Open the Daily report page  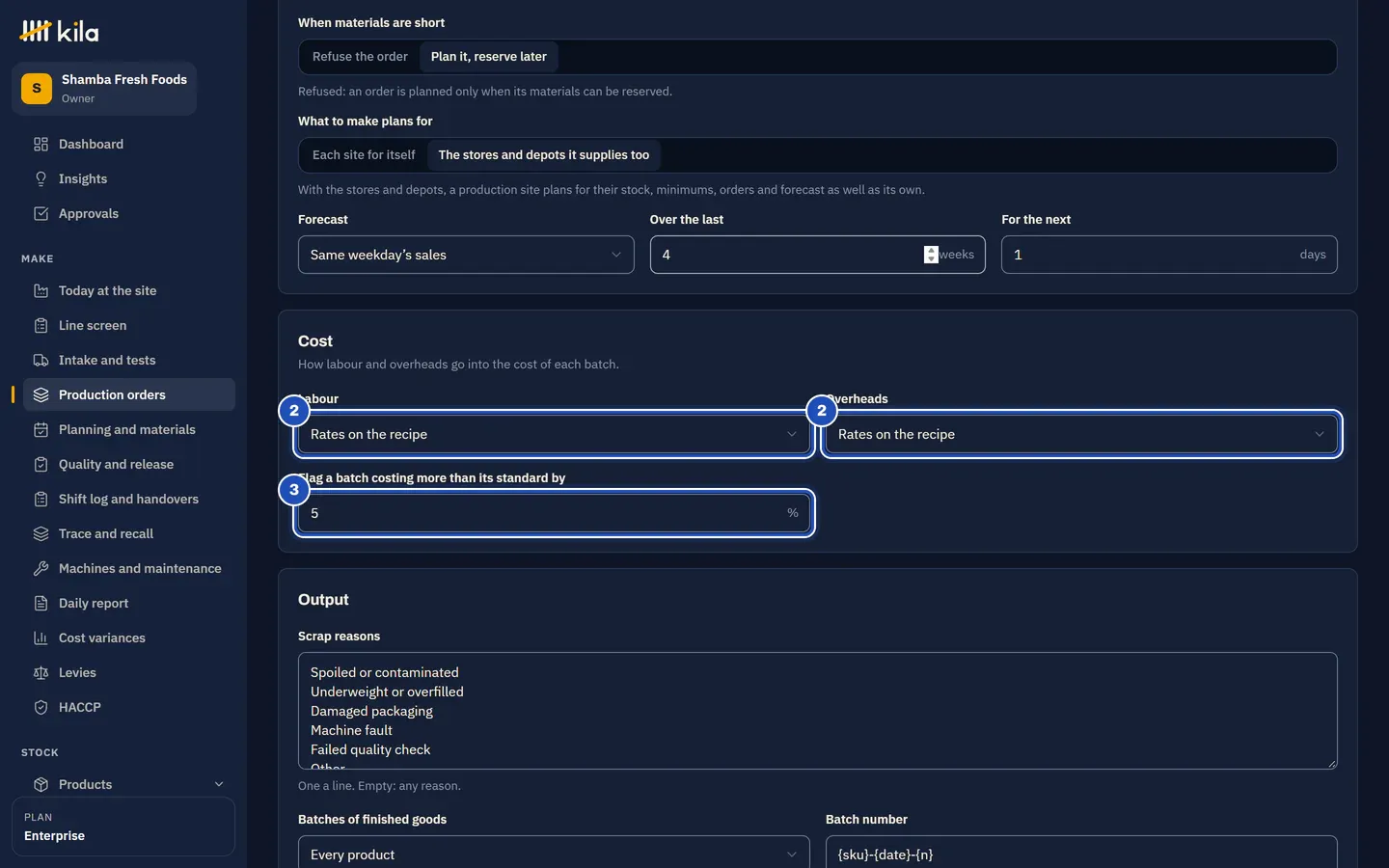pyautogui.click(x=129, y=604)
